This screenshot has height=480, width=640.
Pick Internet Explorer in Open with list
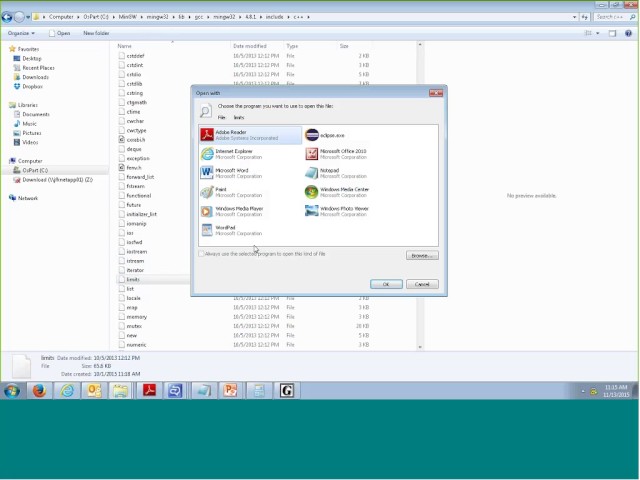pos(233,153)
